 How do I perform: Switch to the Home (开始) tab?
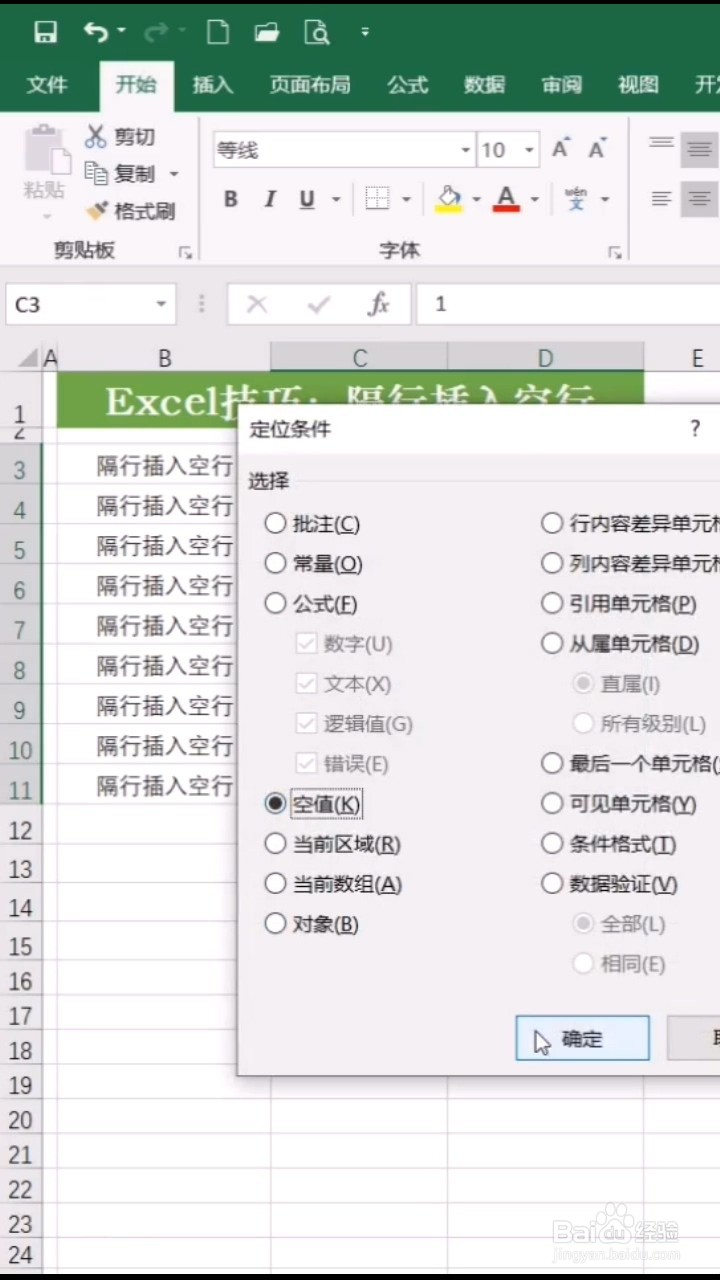click(x=136, y=85)
